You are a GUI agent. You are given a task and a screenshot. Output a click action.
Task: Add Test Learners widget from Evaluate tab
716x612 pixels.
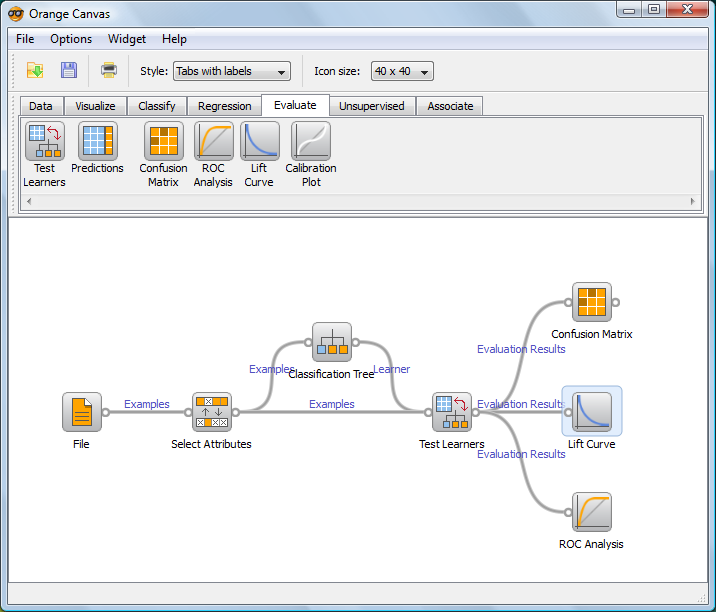[x=45, y=141]
